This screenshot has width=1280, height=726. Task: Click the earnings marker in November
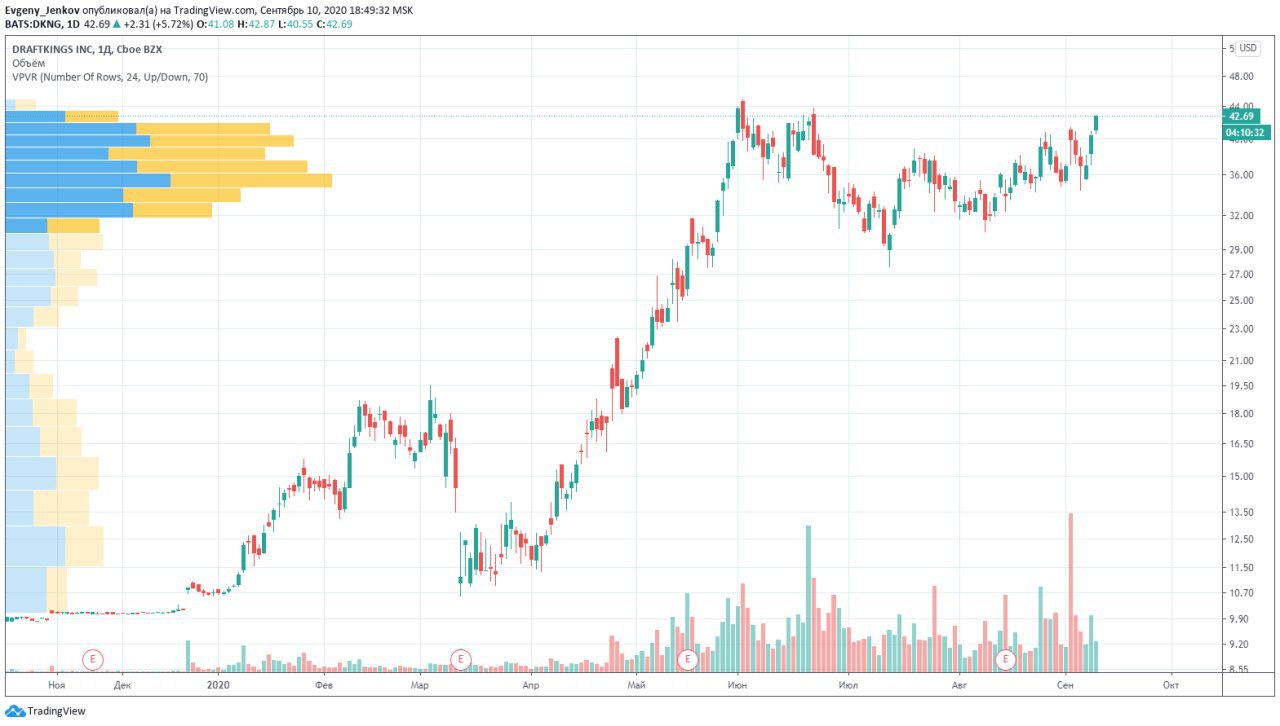pos(93,659)
